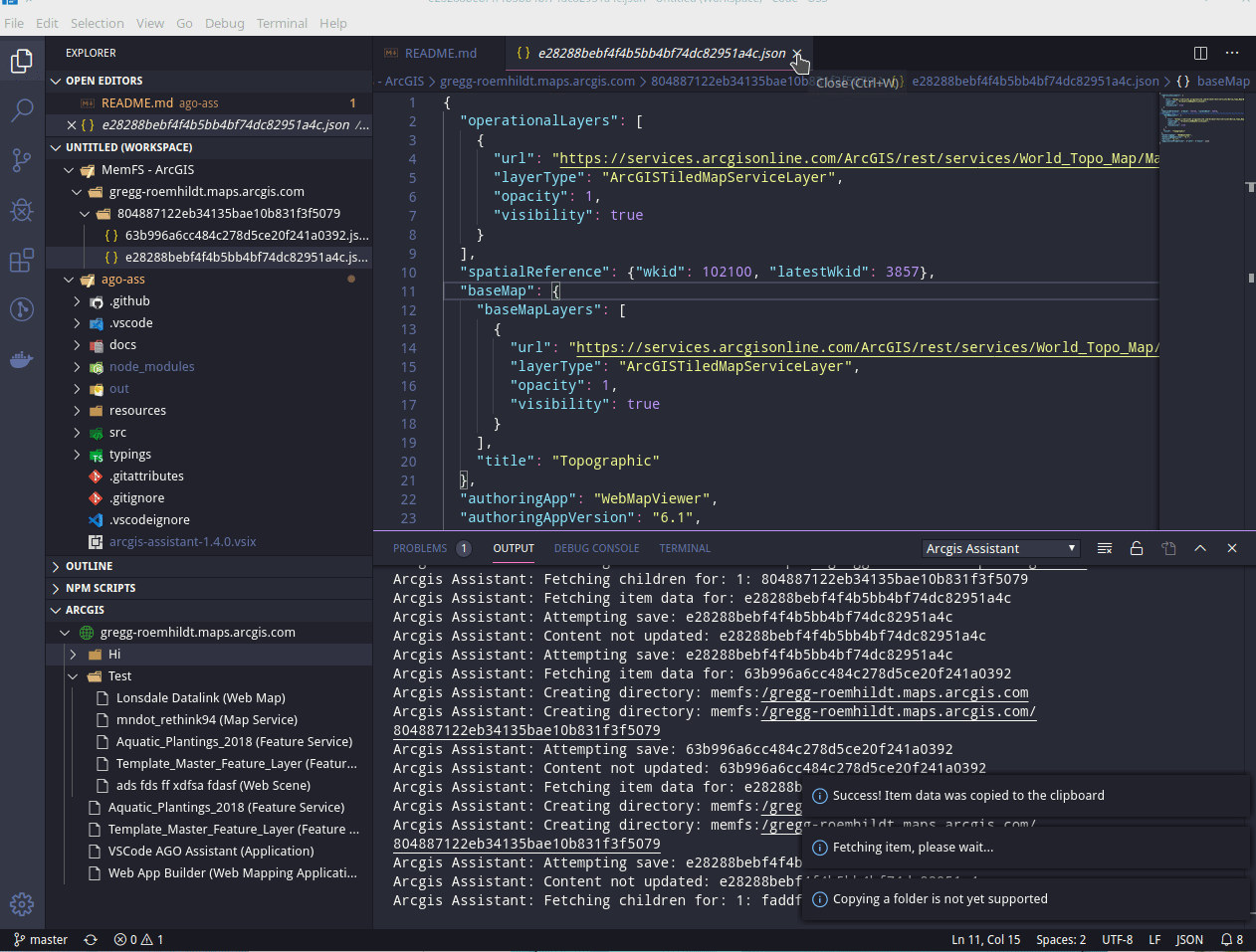This screenshot has width=1256, height=952.
Task: Switch to the Debug Console tab
Action: (596, 548)
